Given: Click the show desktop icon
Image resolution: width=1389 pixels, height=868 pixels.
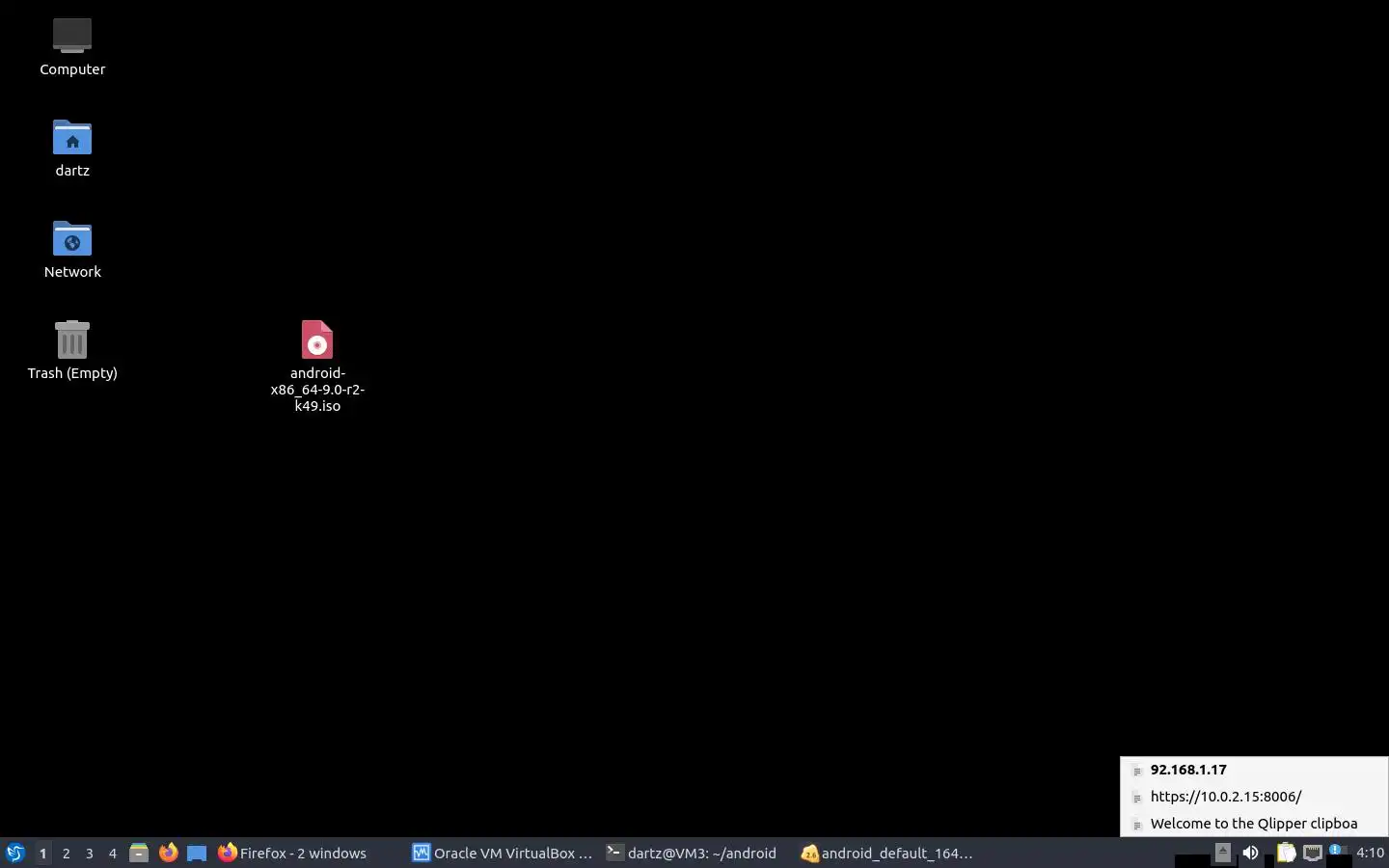Looking at the screenshot, I should (197, 853).
